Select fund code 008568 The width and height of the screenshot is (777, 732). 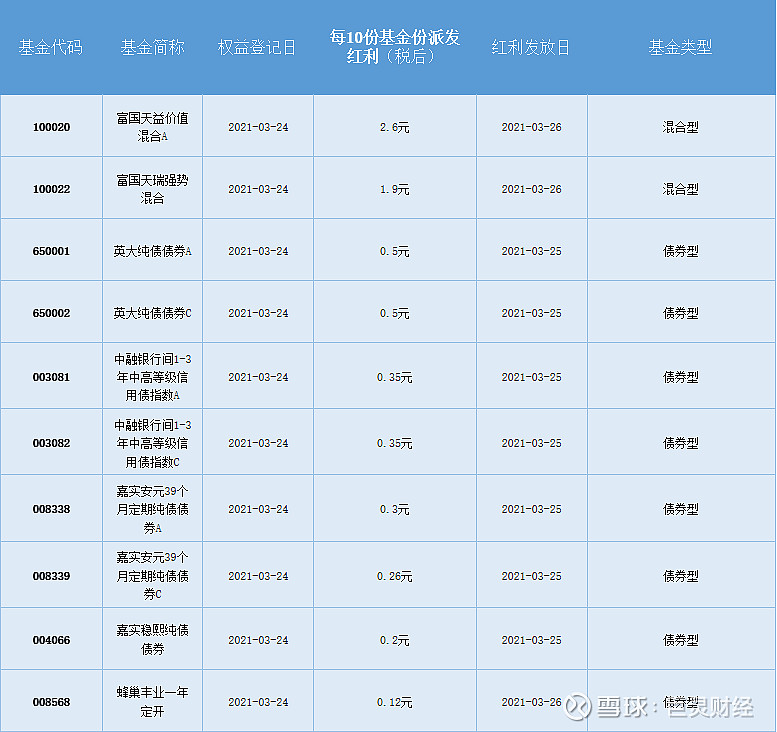pyautogui.click(x=52, y=702)
